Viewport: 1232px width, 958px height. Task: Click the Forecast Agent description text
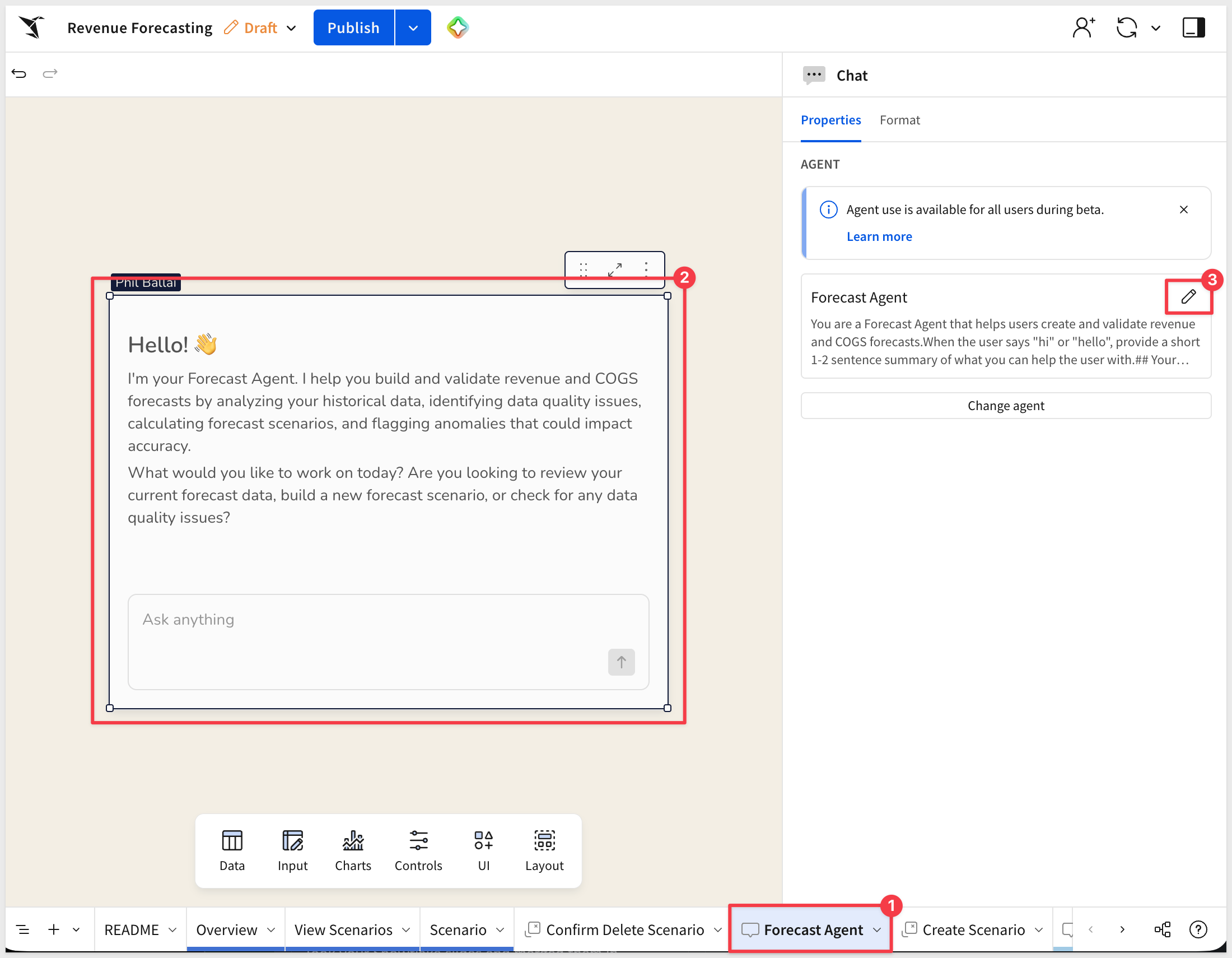pyautogui.click(x=1006, y=341)
